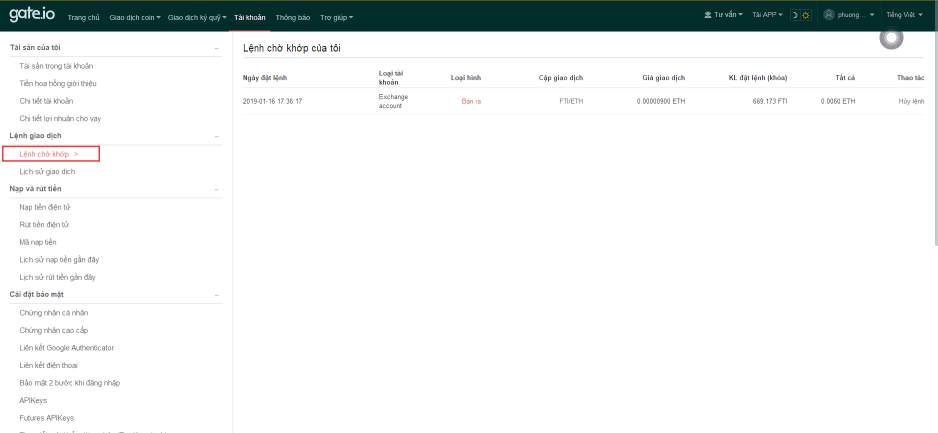The width and height of the screenshot is (938, 433).
Task: Collapse the Tài sản của tôi section
Action: tap(217, 48)
